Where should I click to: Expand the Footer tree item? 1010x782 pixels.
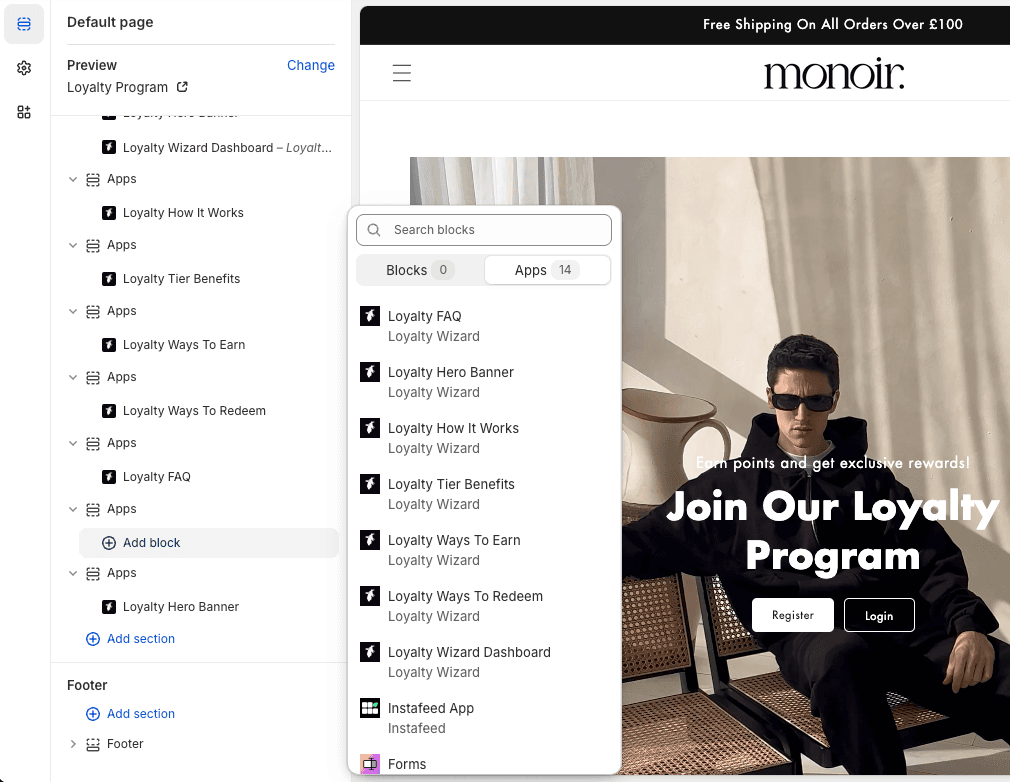[x=73, y=744]
